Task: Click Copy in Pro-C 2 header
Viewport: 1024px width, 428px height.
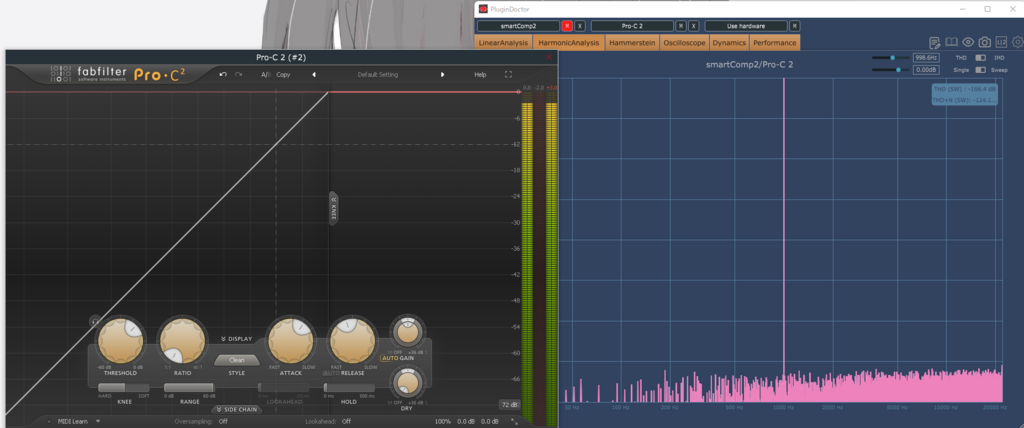Action: pos(283,74)
